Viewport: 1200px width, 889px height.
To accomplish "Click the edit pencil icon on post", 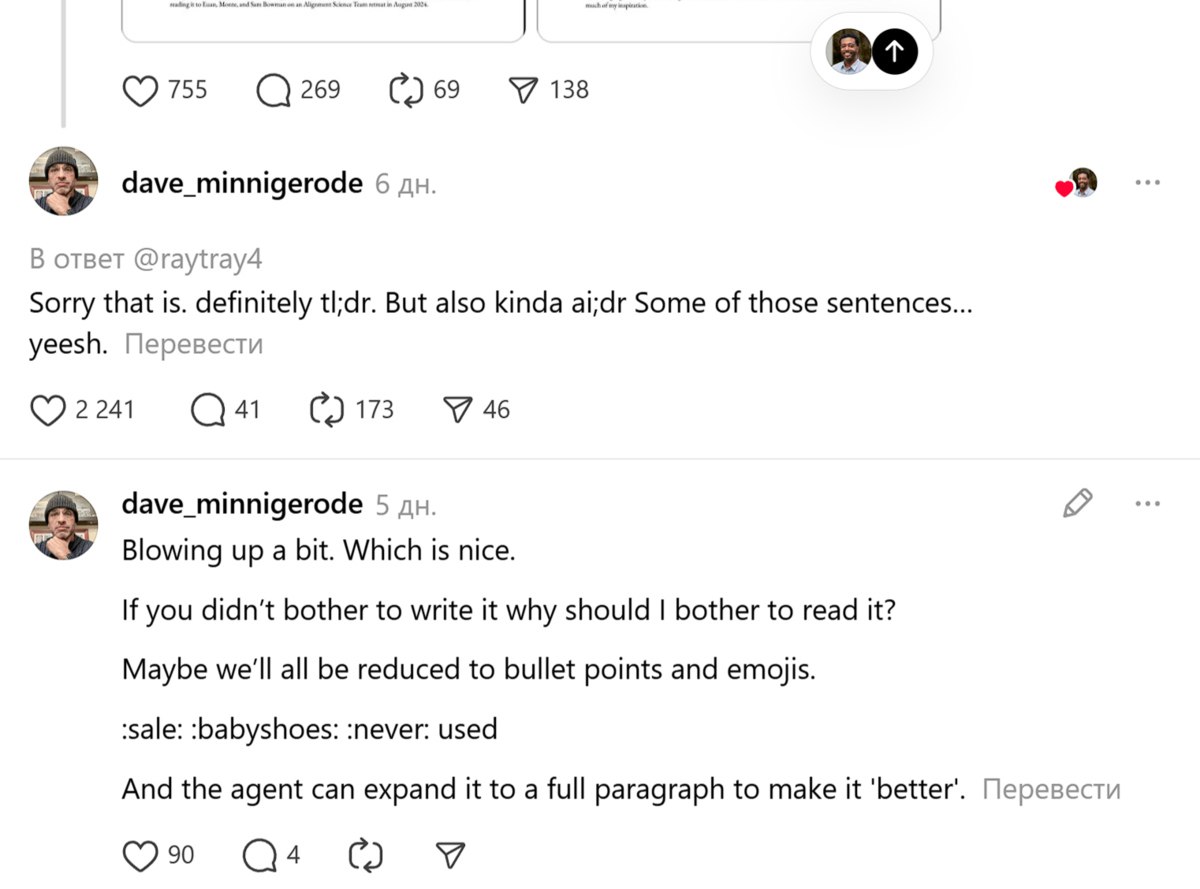I will pyautogui.click(x=1077, y=503).
